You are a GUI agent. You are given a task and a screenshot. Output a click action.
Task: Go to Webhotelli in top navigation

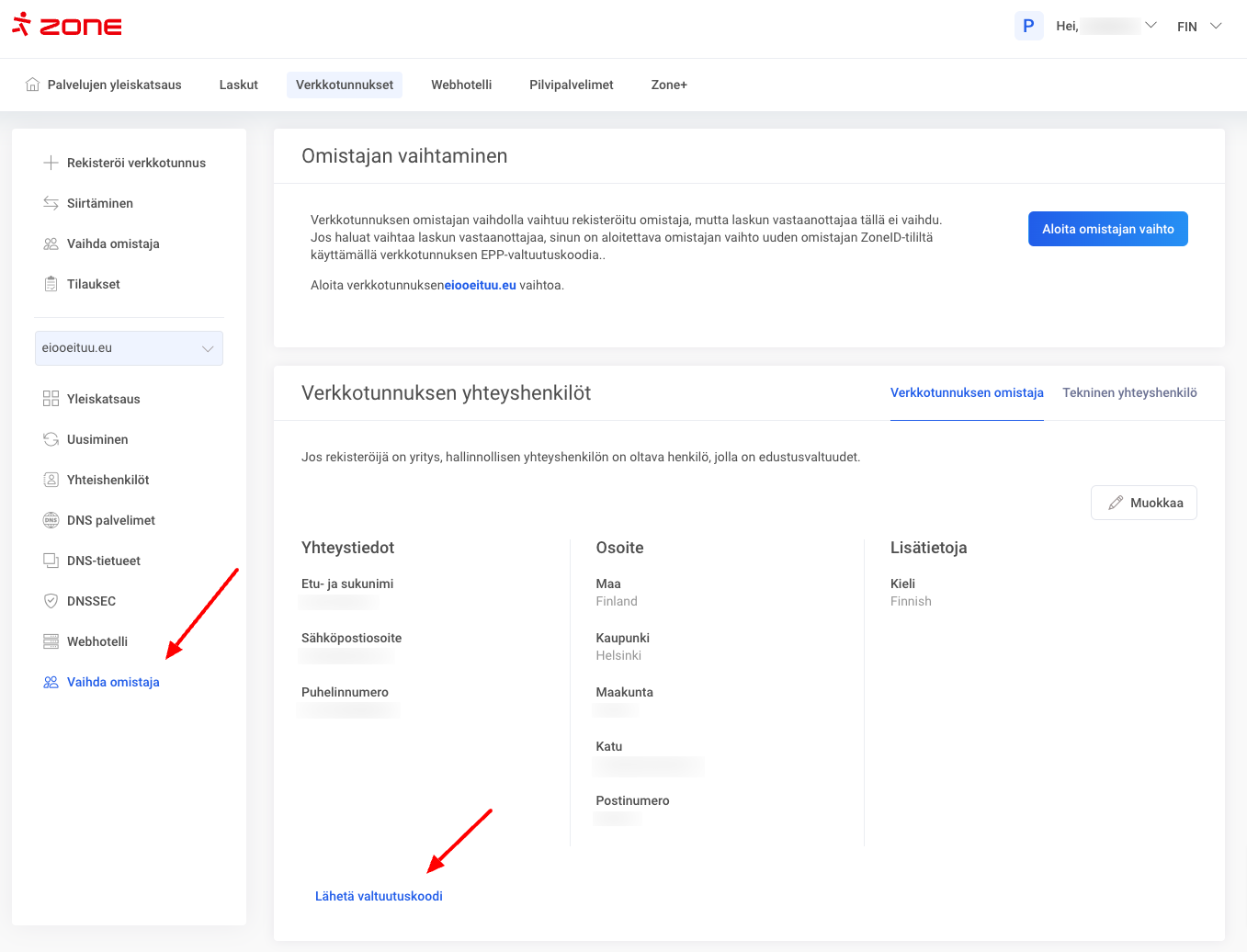coord(461,85)
